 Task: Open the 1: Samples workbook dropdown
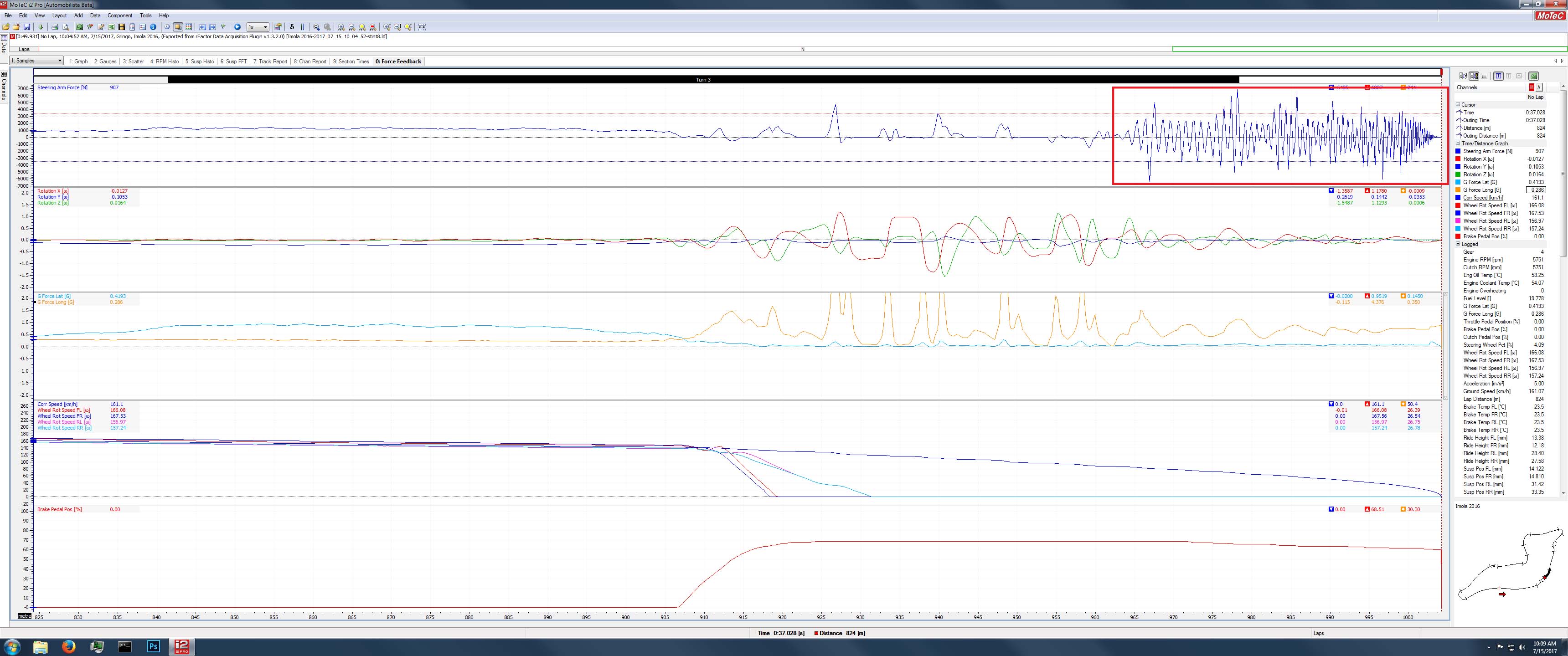pyautogui.click(x=36, y=61)
